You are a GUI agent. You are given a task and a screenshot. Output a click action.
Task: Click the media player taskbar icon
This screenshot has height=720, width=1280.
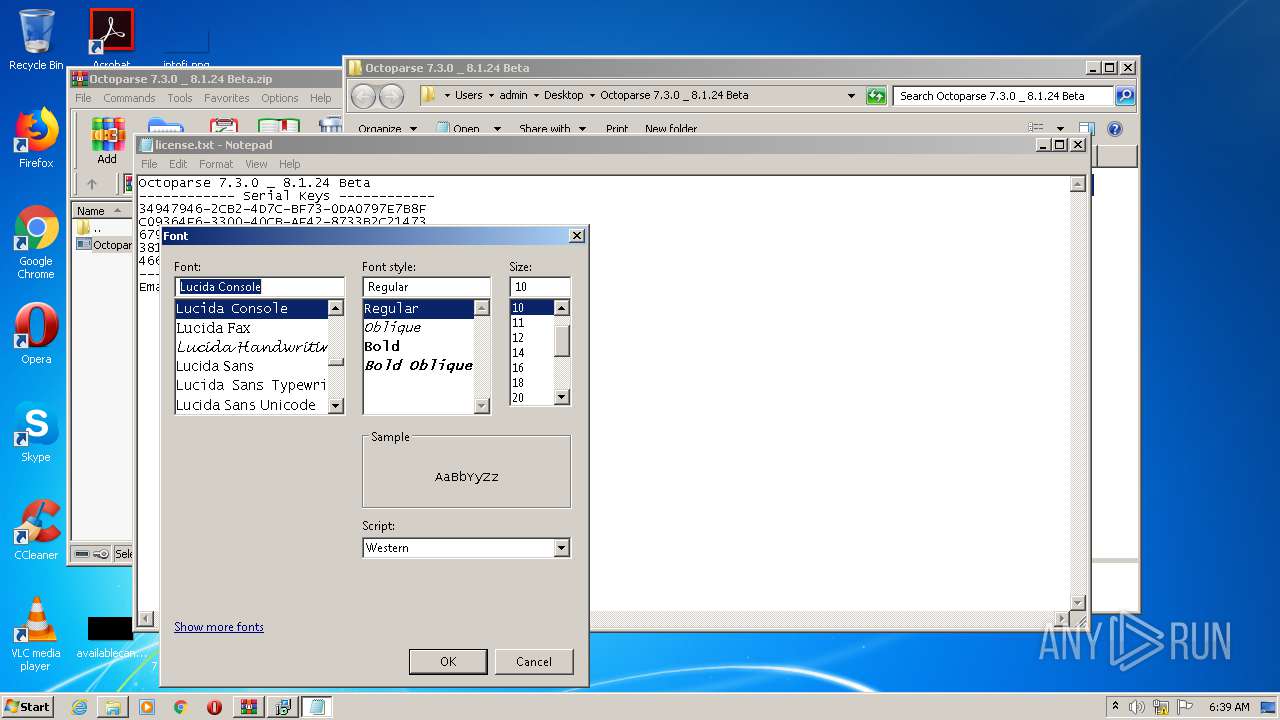[147, 707]
